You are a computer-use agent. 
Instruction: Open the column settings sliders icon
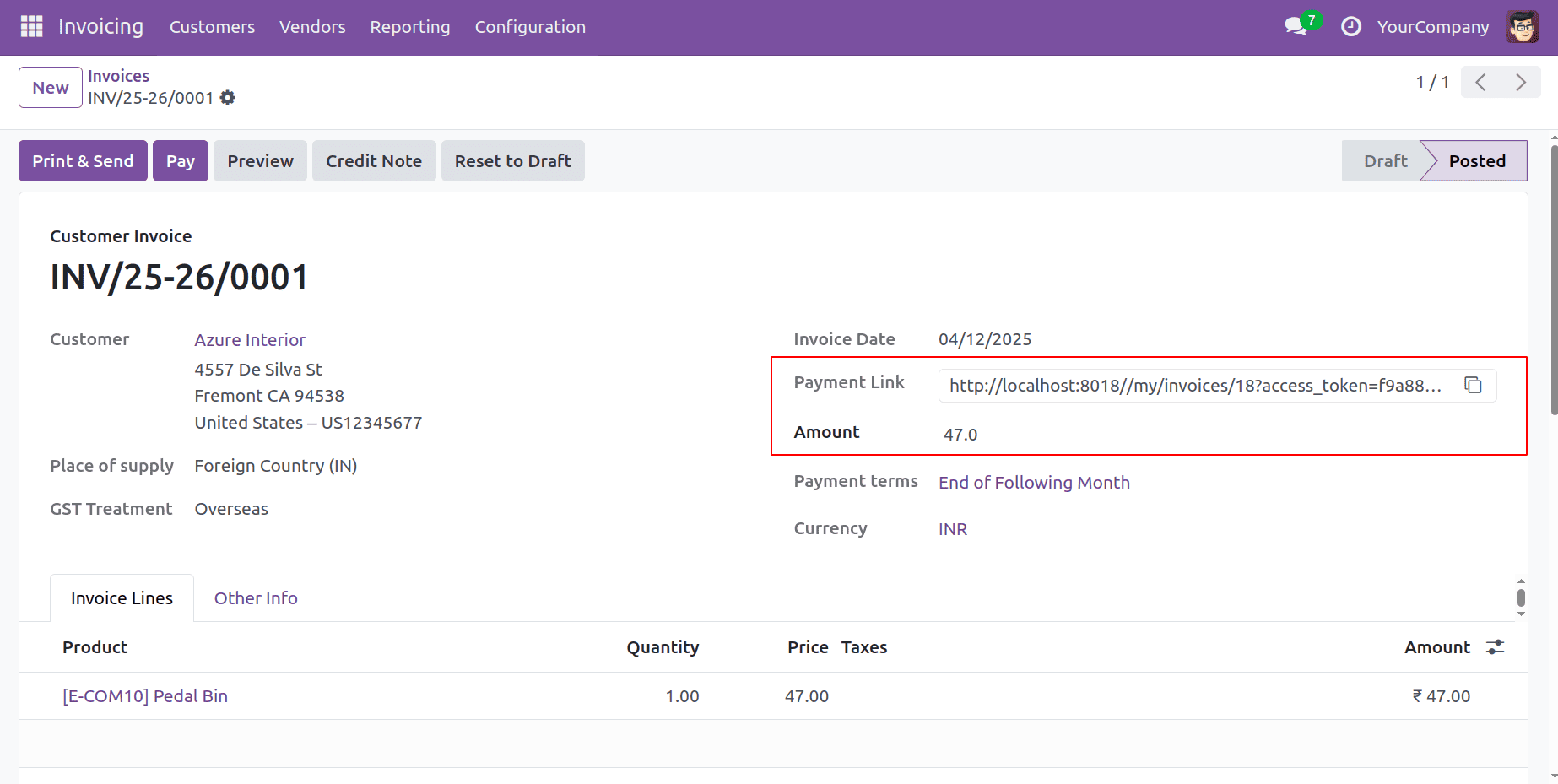(1495, 647)
